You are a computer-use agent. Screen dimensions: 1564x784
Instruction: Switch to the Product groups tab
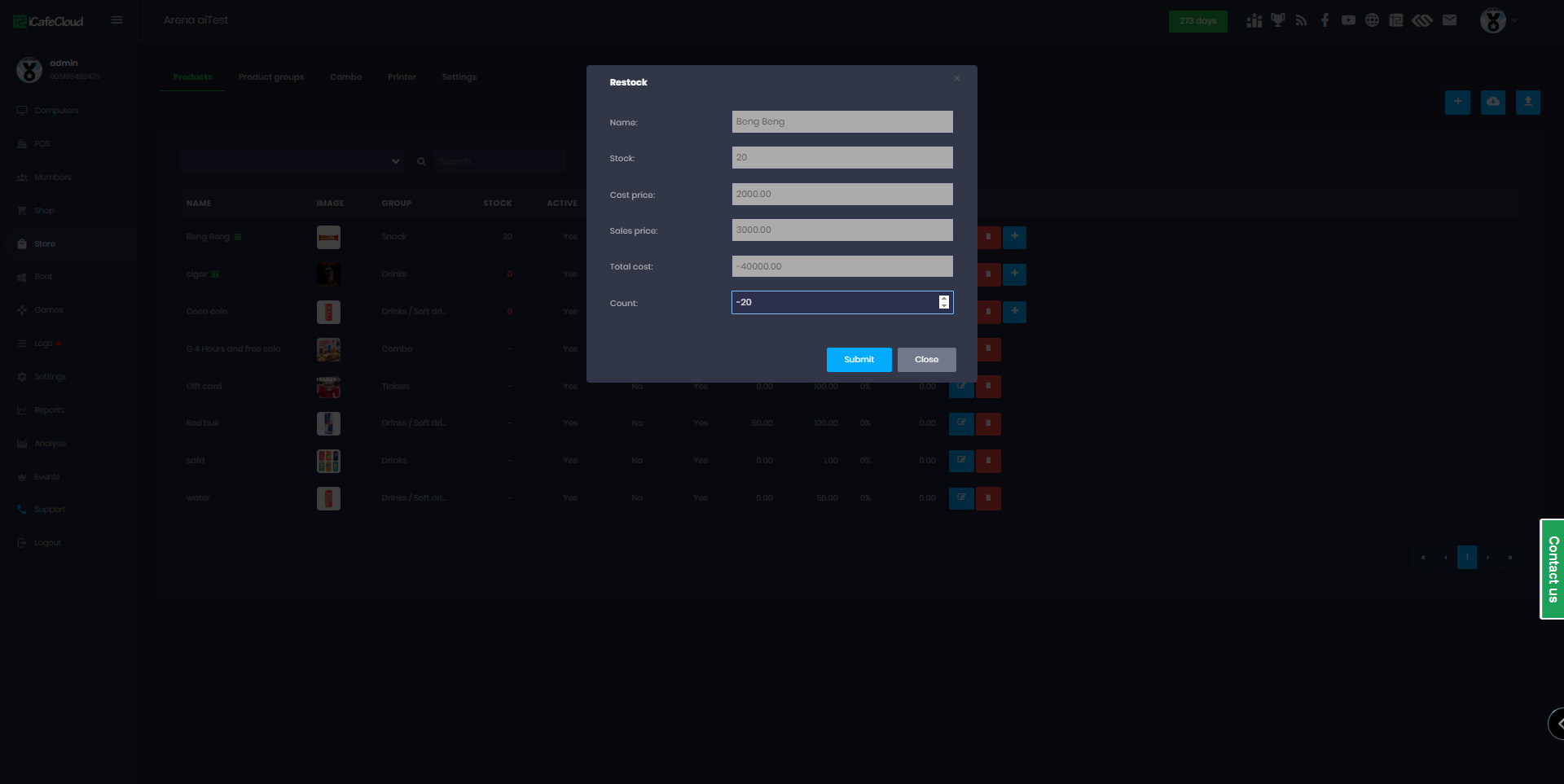[x=270, y=77]
